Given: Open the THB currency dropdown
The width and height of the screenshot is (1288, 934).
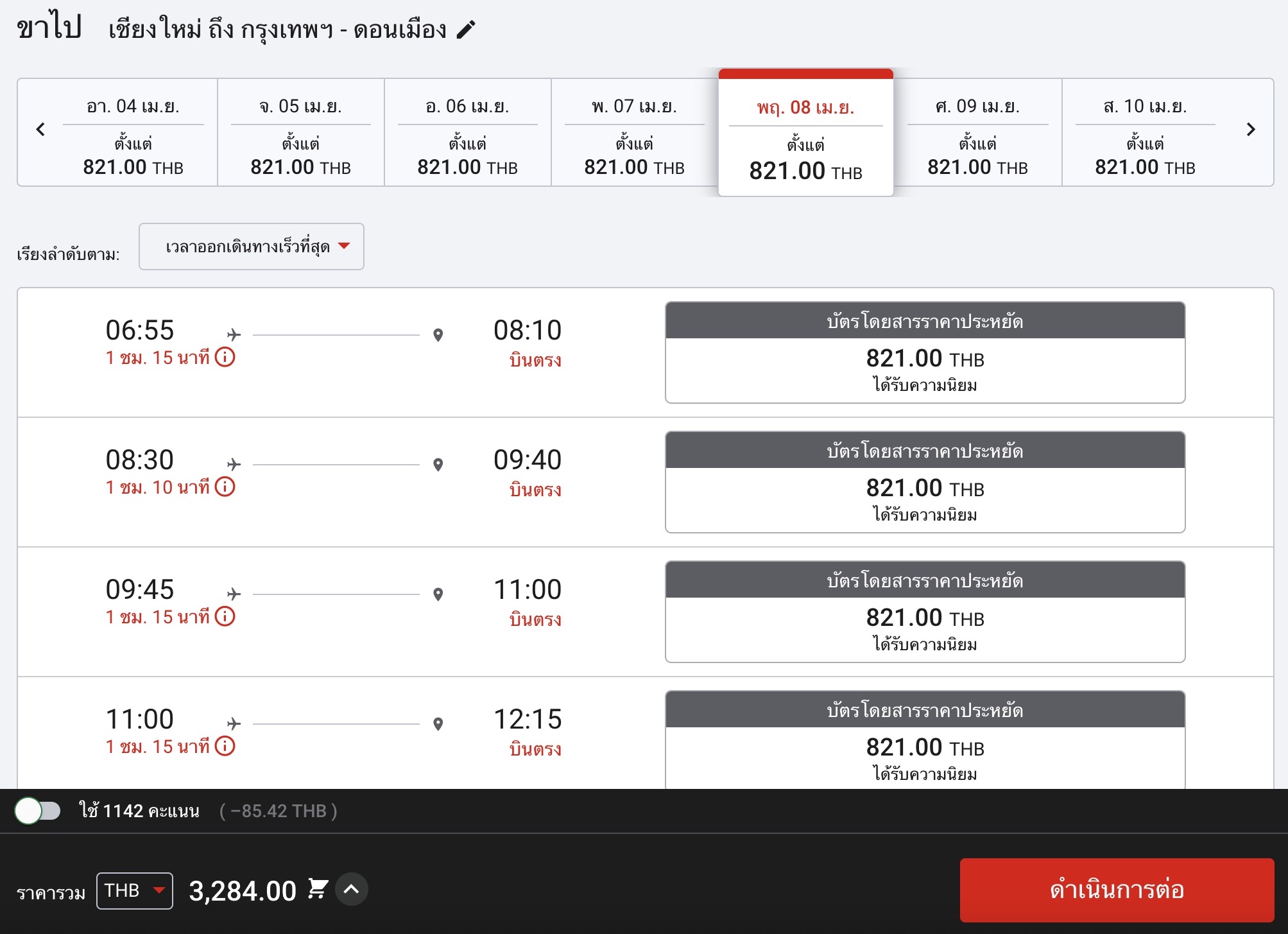Looking at the screenshot, I should point(135,891).
